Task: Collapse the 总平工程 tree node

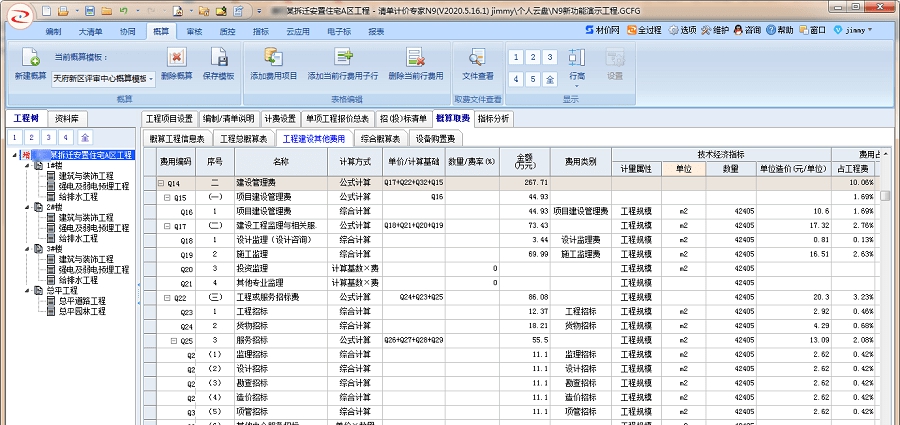Action: pyautogui.click(x=27, y=291)
